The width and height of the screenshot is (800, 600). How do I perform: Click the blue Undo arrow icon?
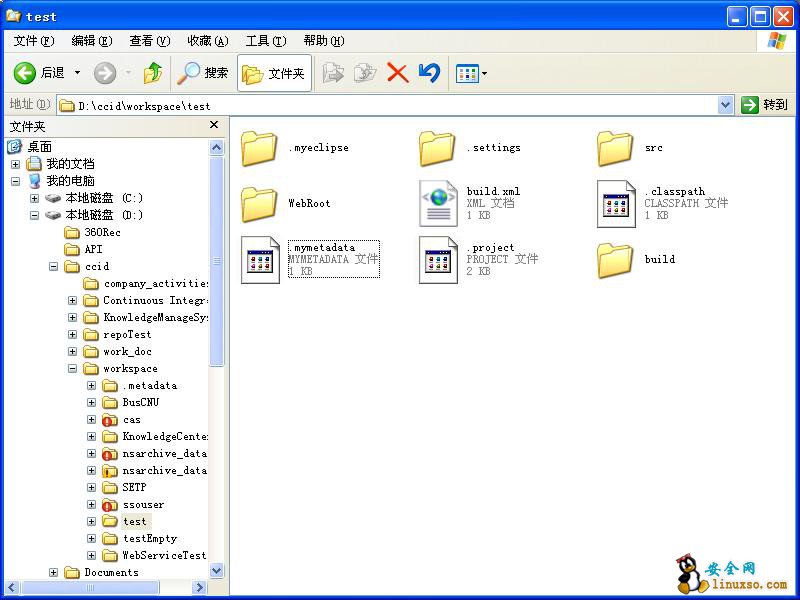coord(429,73)
